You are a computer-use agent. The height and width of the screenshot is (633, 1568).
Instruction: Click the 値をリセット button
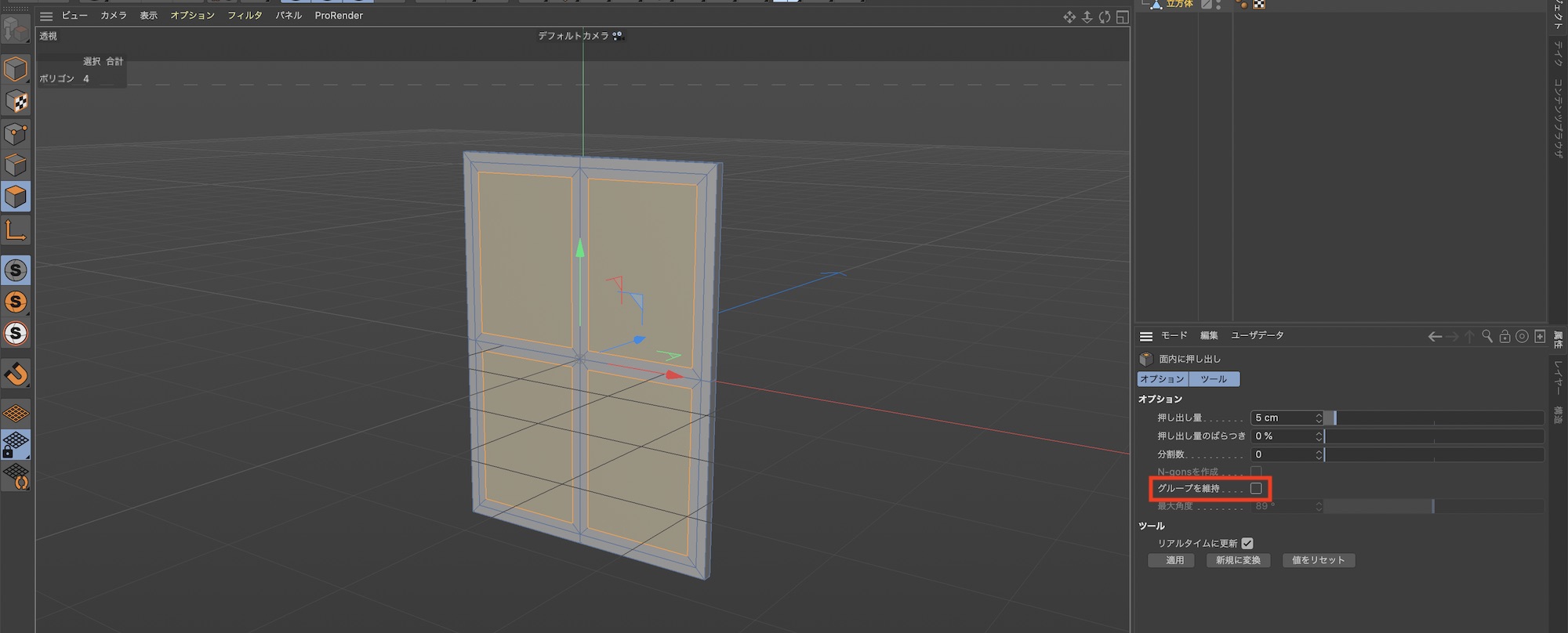tap(1318, 560)
